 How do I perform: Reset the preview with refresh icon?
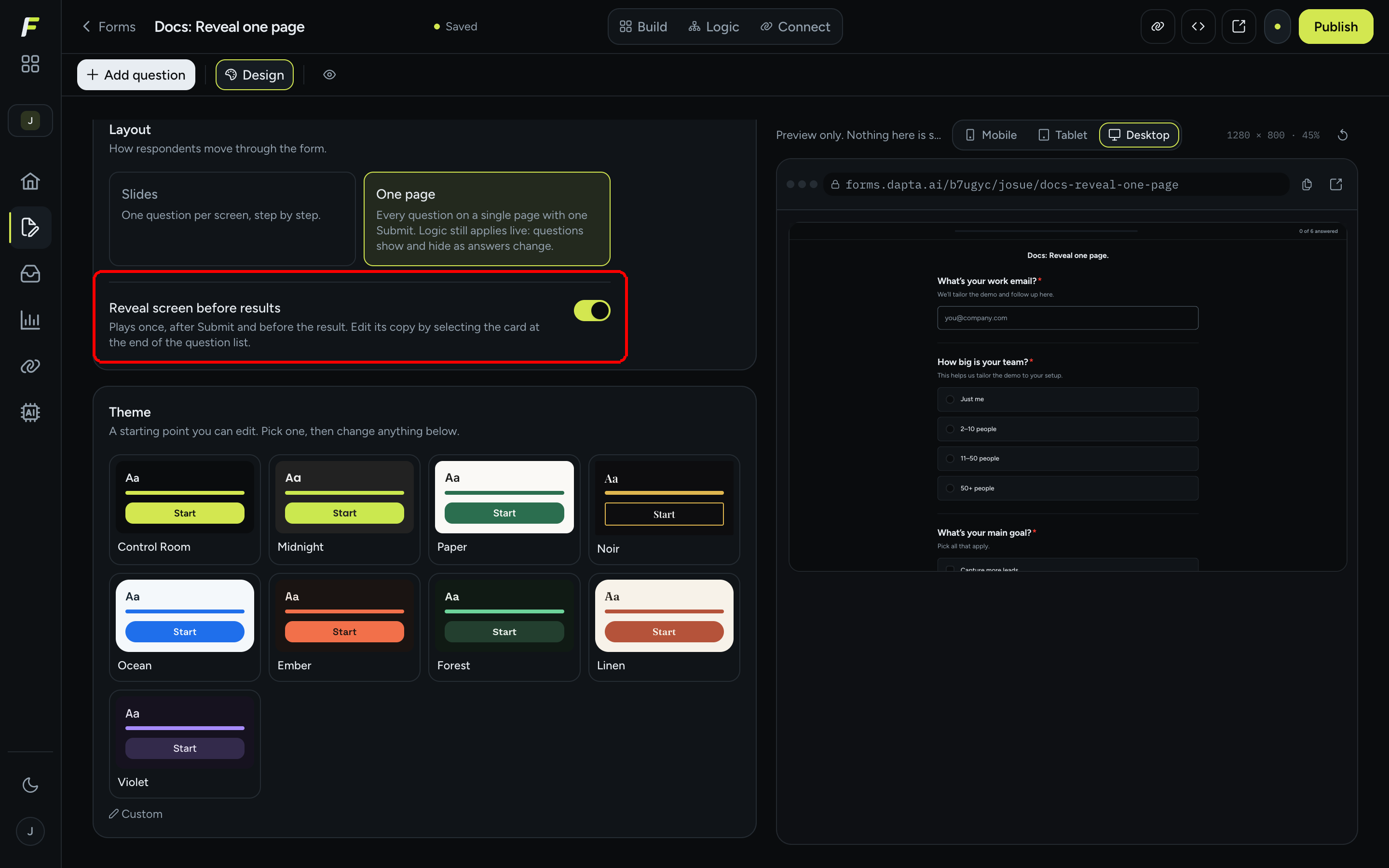click(1343, 136)
